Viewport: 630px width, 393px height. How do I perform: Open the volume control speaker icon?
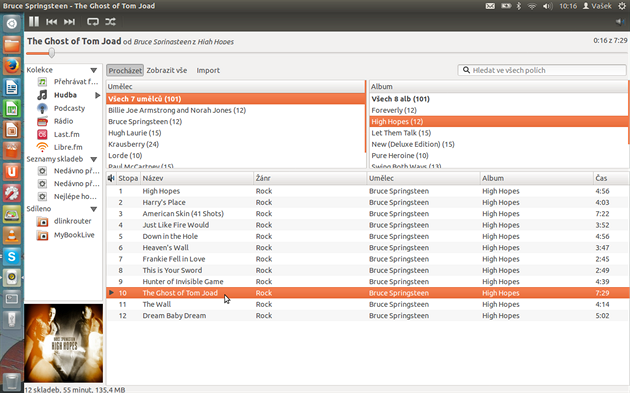coord(620,22)
